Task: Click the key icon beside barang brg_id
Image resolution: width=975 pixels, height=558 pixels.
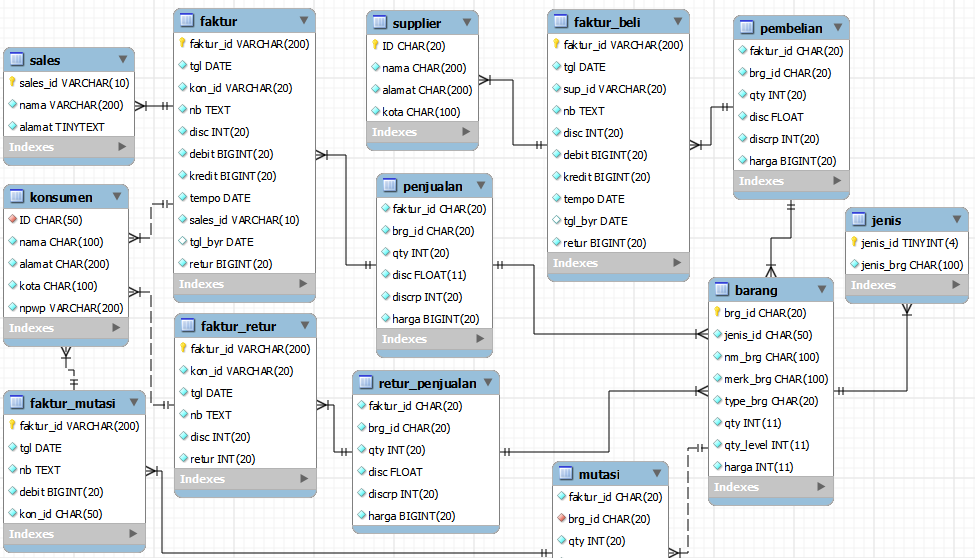Action: click(x=717, y=313)
